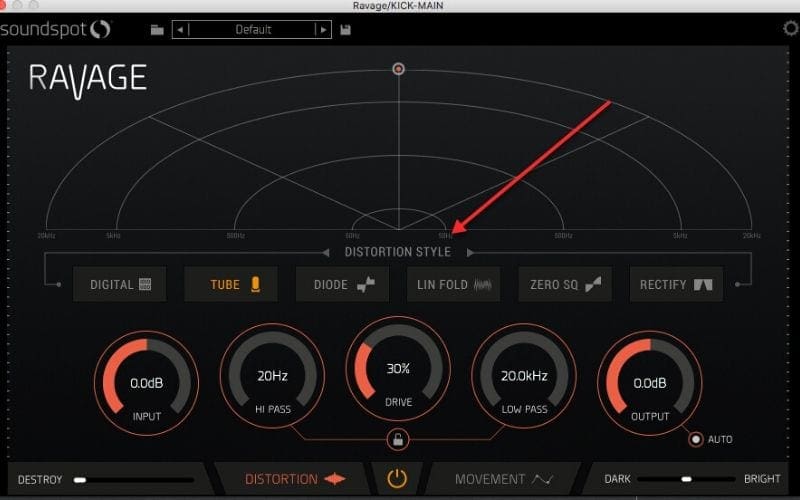This screenshot has height=500, width=800.
Task: Click the left arrow beside DISTORTION STYLE
Action: (x=326, y=253)
